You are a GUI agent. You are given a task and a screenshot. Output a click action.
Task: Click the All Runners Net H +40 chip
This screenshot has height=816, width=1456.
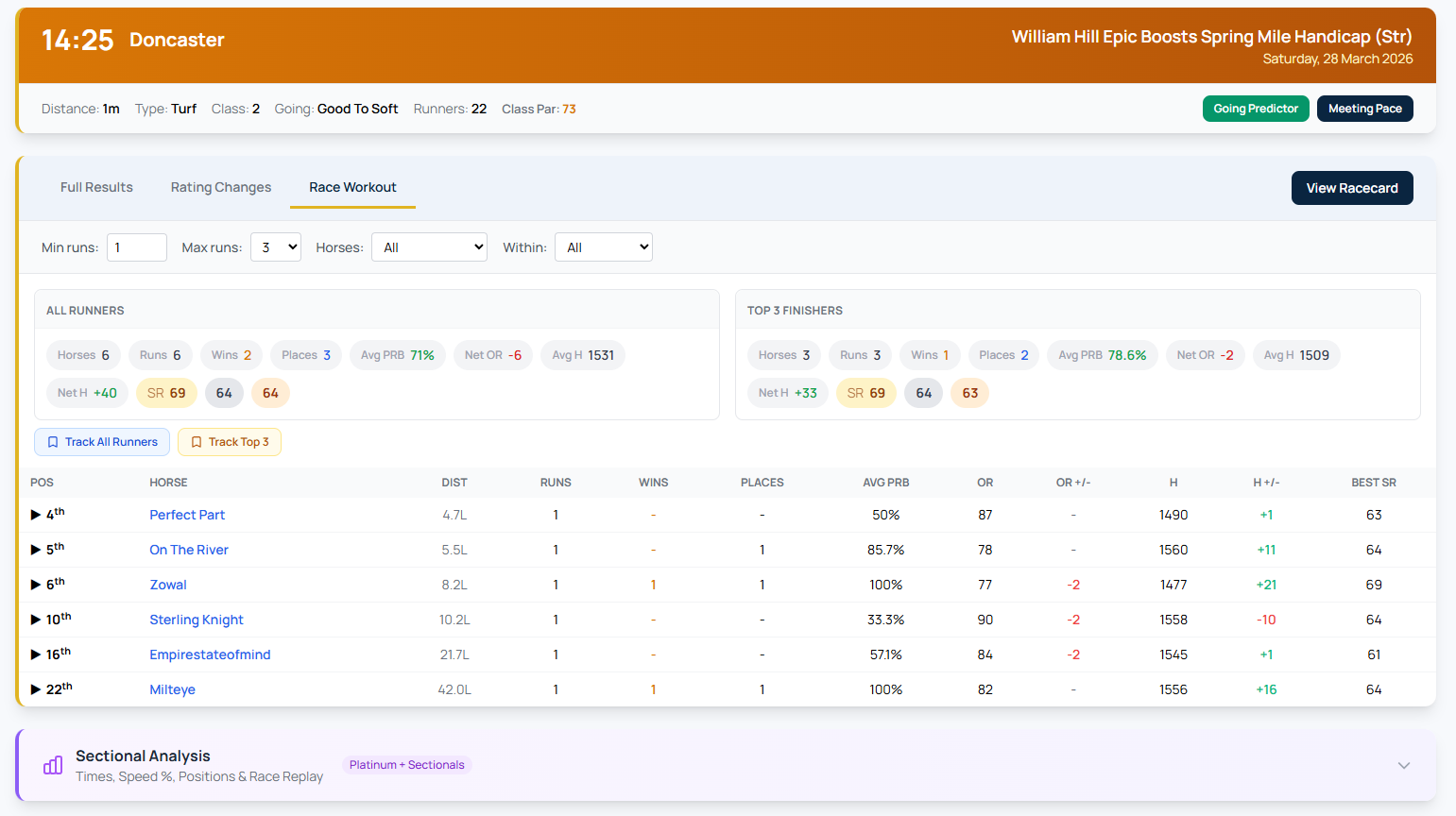coord(87,393)
